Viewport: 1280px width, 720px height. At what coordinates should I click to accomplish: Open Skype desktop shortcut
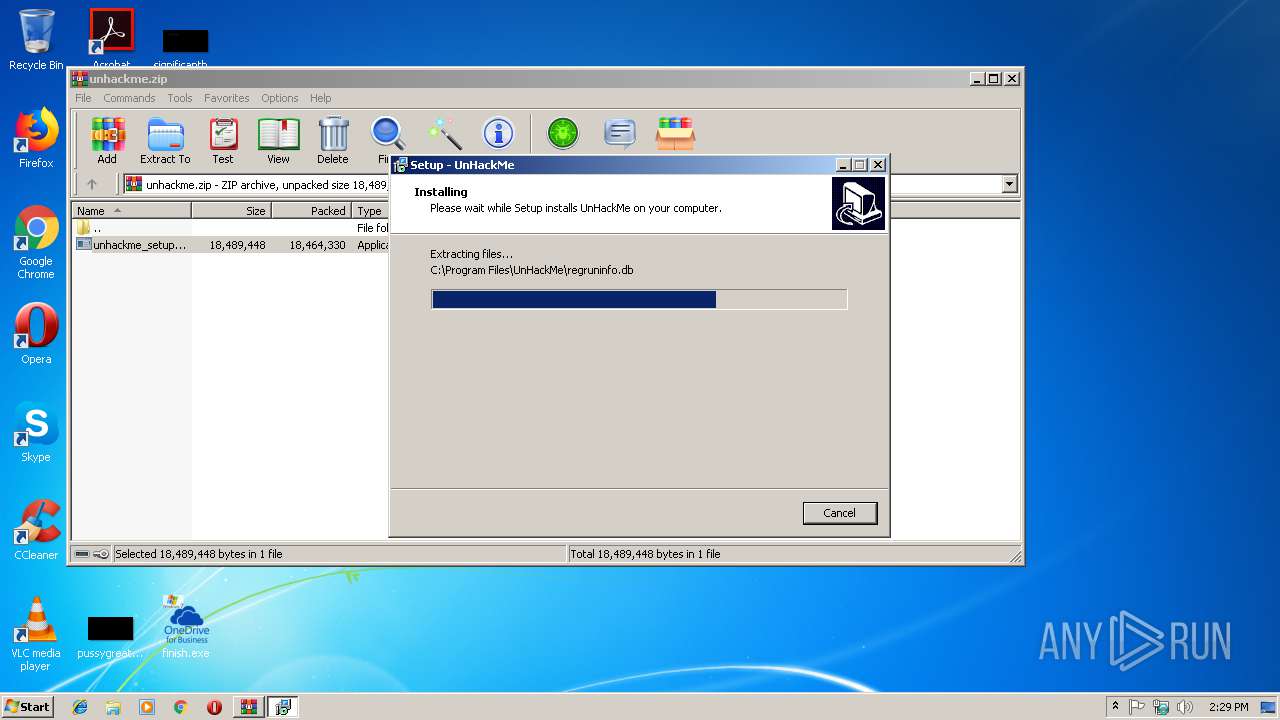[x=36, y=432]
